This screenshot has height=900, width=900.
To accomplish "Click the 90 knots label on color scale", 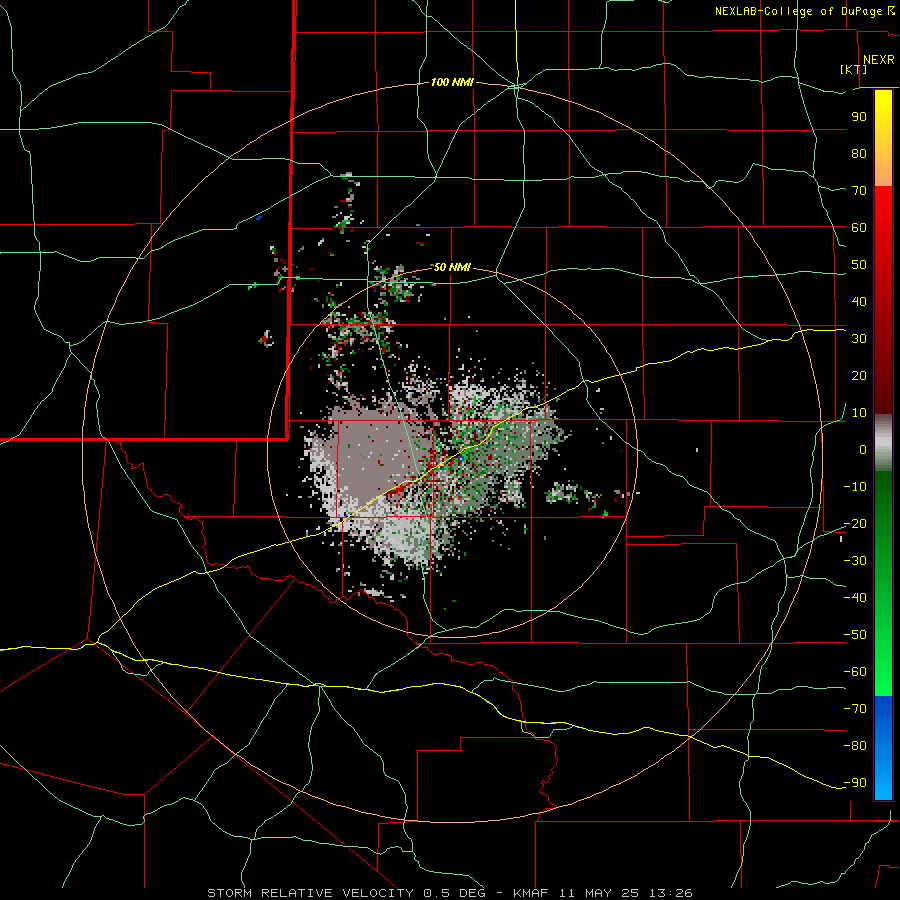I will [x=859, y=117].
